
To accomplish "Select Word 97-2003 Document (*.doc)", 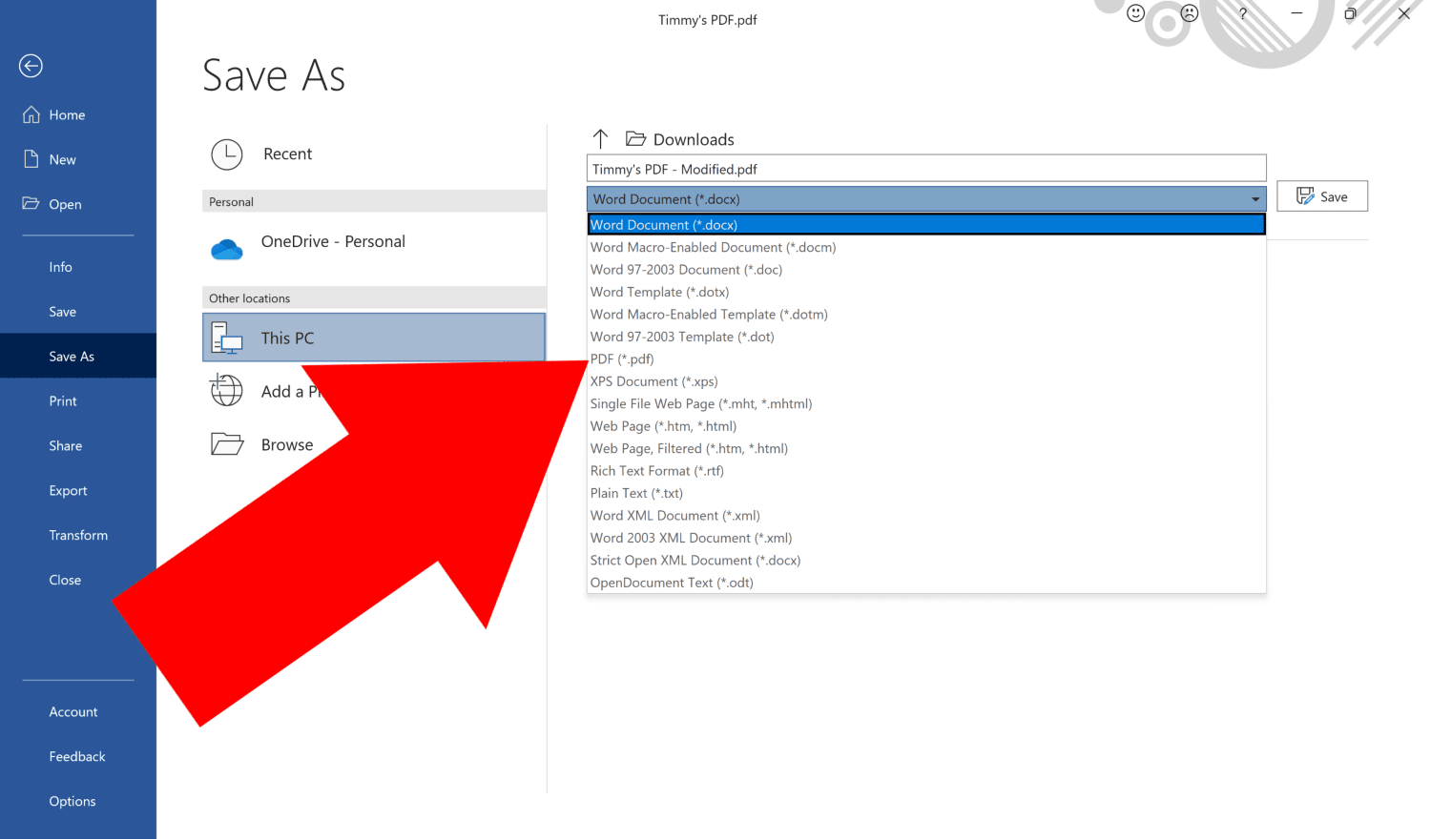I will pyautogui.click(x=686, y=270).
